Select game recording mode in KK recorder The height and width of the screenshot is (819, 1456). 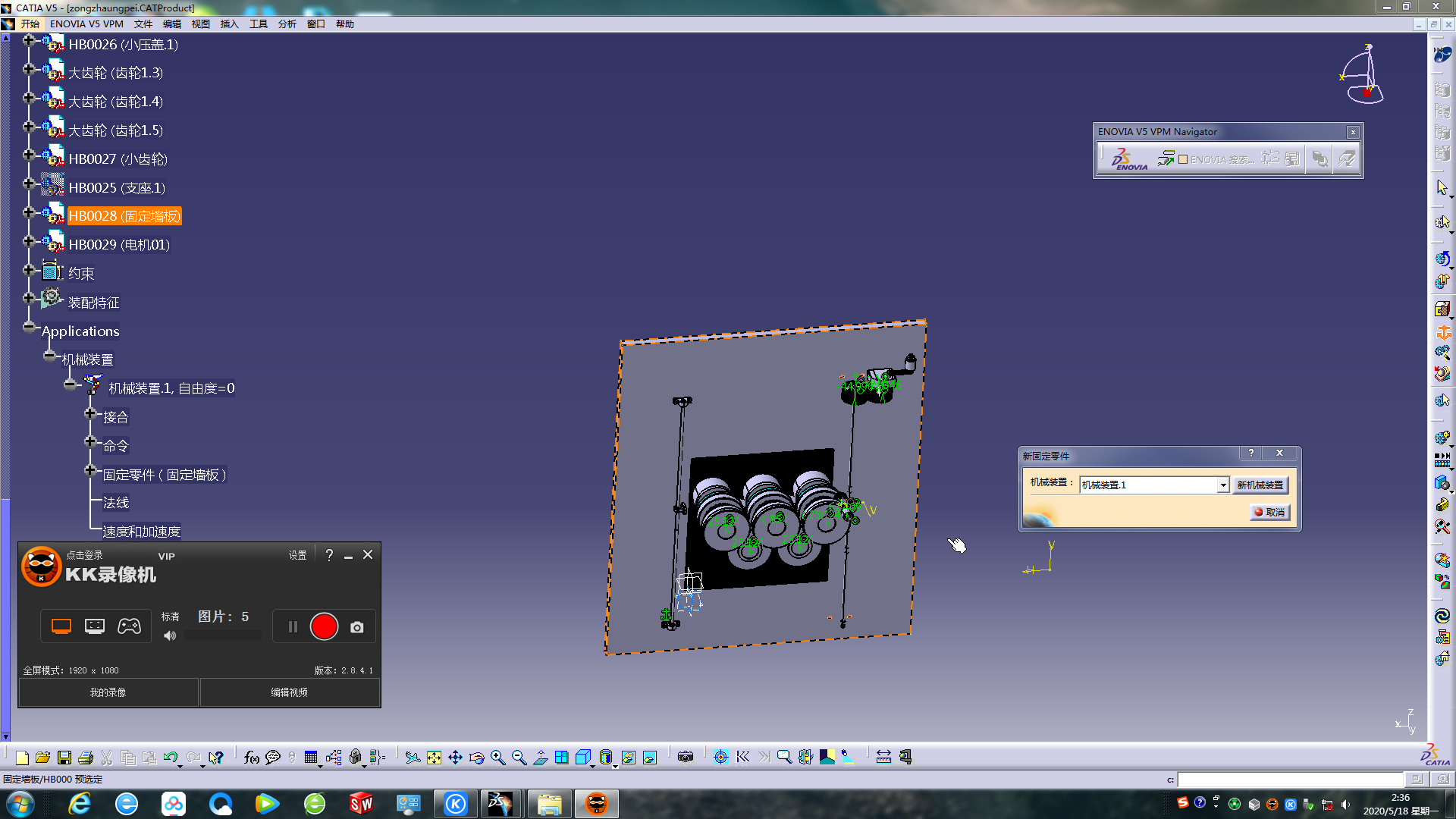(129, 626)
